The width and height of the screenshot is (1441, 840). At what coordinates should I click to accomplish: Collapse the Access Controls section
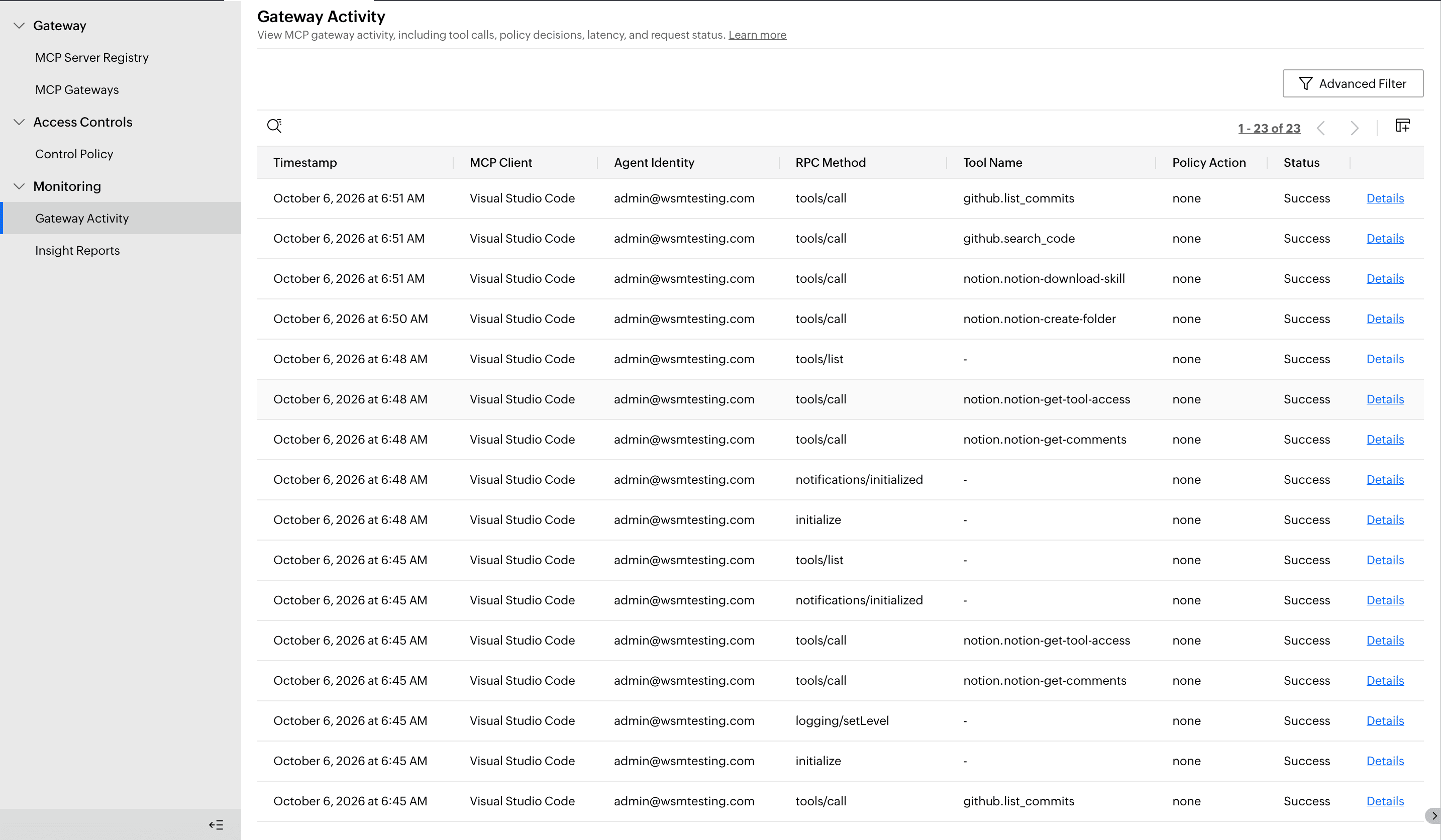[19, 122]
